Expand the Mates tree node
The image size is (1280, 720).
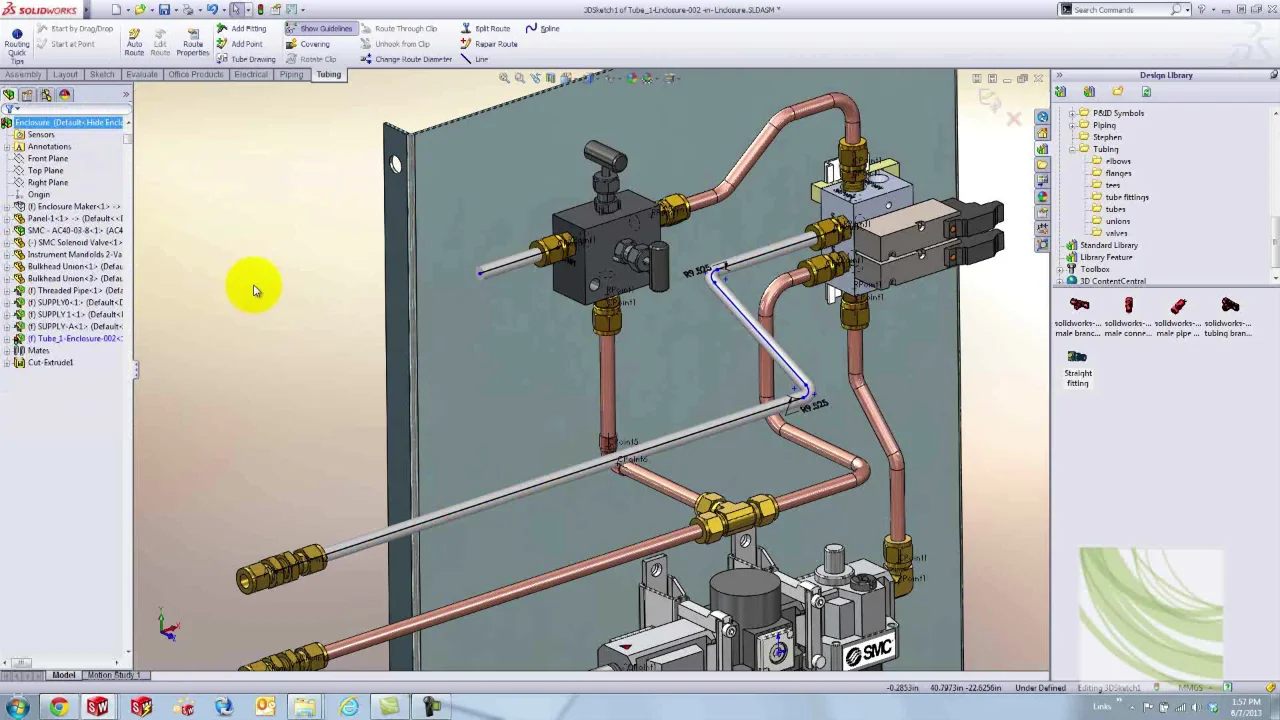pos(7,351)
